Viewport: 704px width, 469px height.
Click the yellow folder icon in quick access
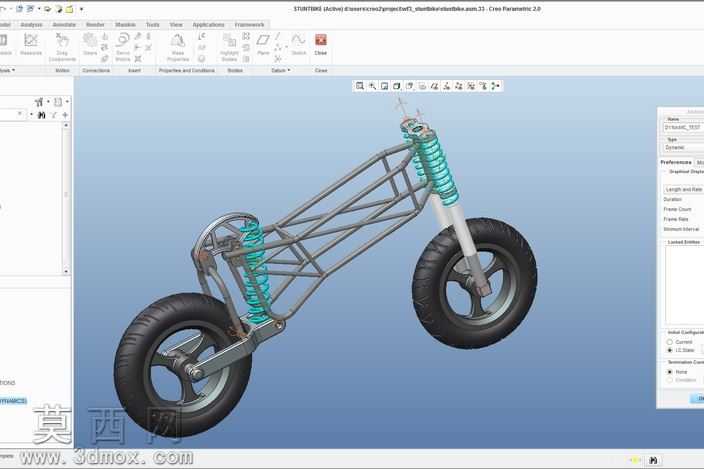click(70, 9)
